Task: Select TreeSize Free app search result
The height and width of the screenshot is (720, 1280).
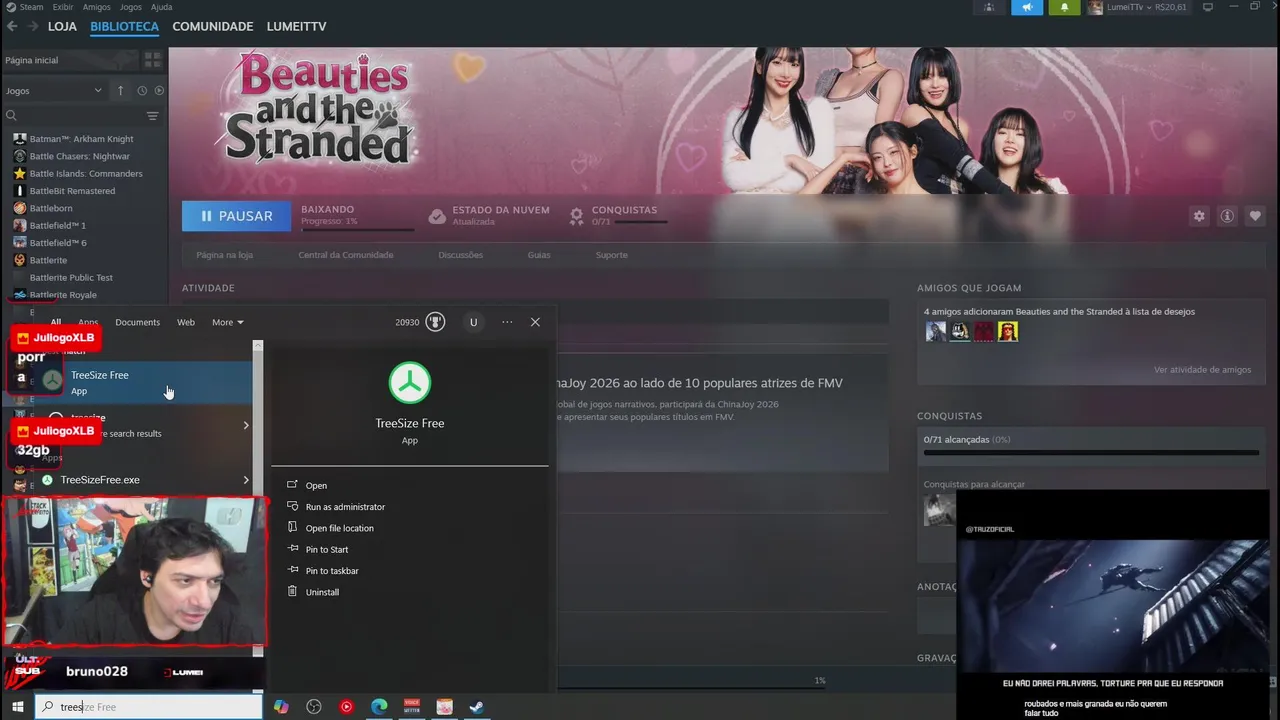Action: 132,382
